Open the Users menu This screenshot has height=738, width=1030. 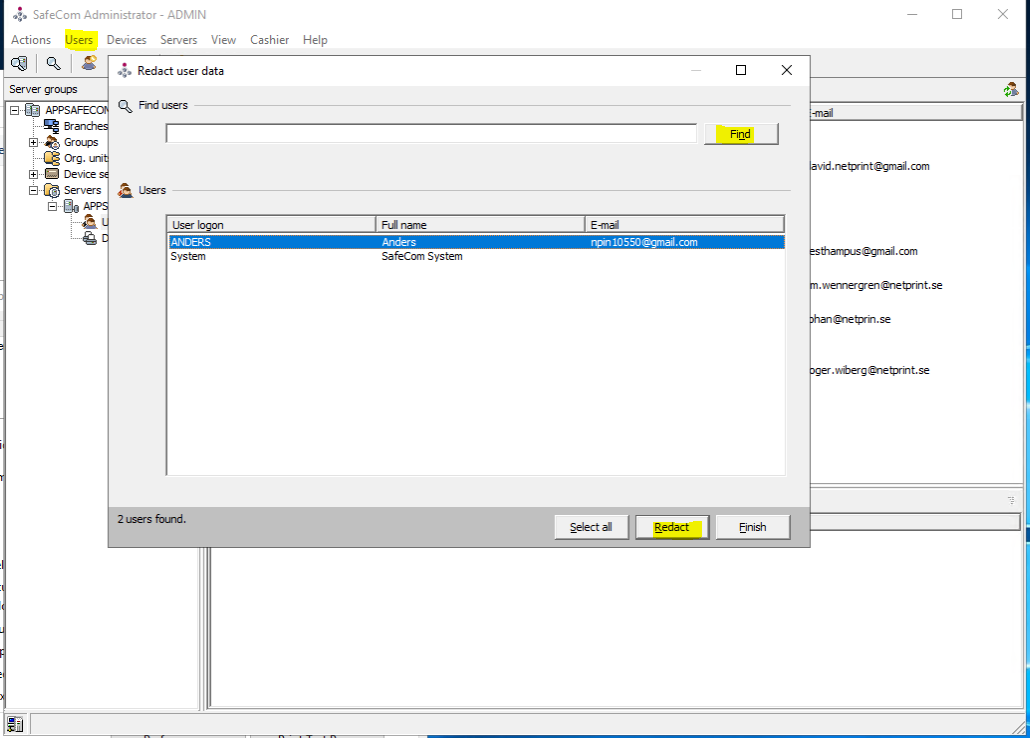point(79,40)
